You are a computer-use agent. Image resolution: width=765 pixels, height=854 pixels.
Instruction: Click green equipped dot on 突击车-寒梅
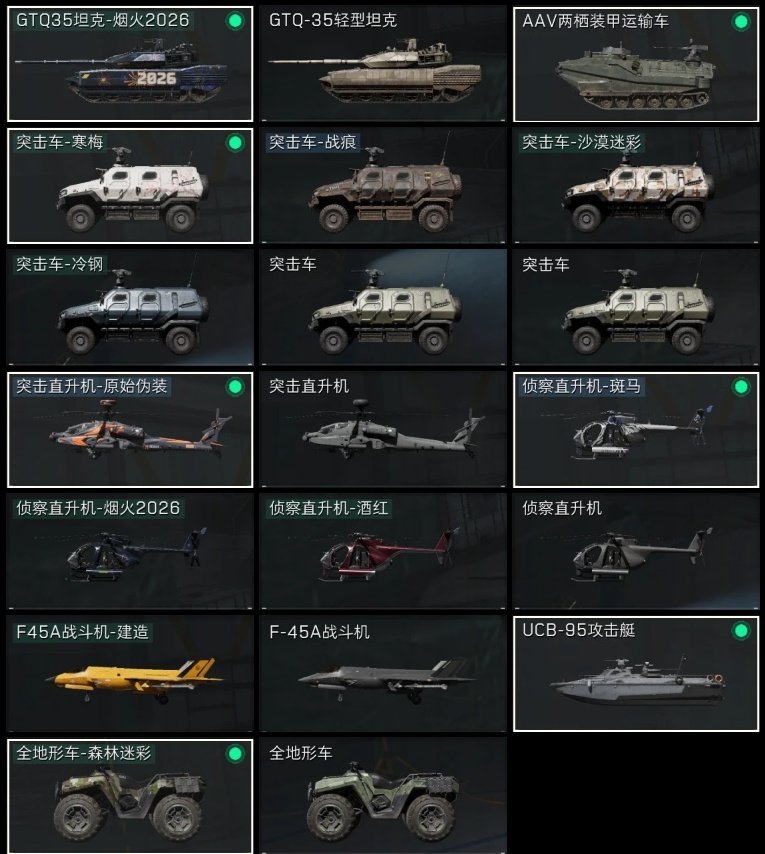[235, 143]
